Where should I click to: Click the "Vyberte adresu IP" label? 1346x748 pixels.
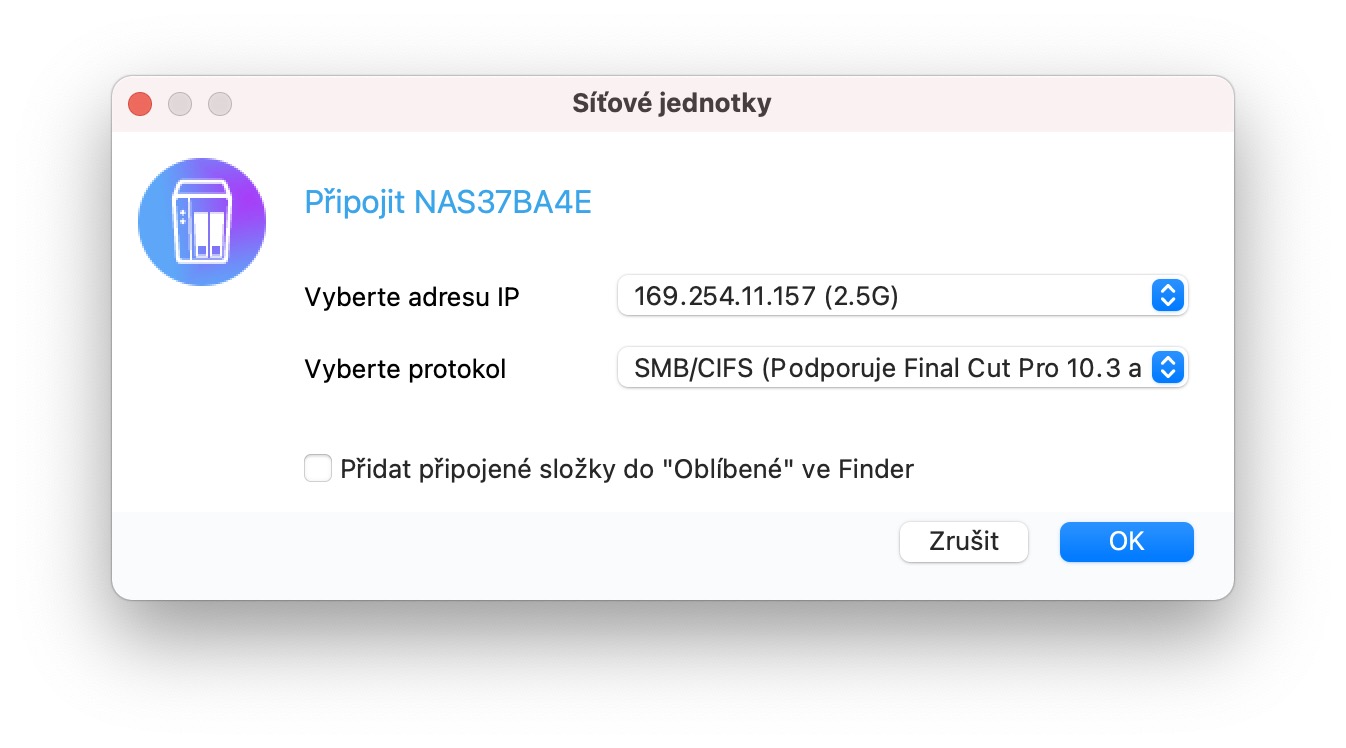pyautogui.click(x=412, y=297)
